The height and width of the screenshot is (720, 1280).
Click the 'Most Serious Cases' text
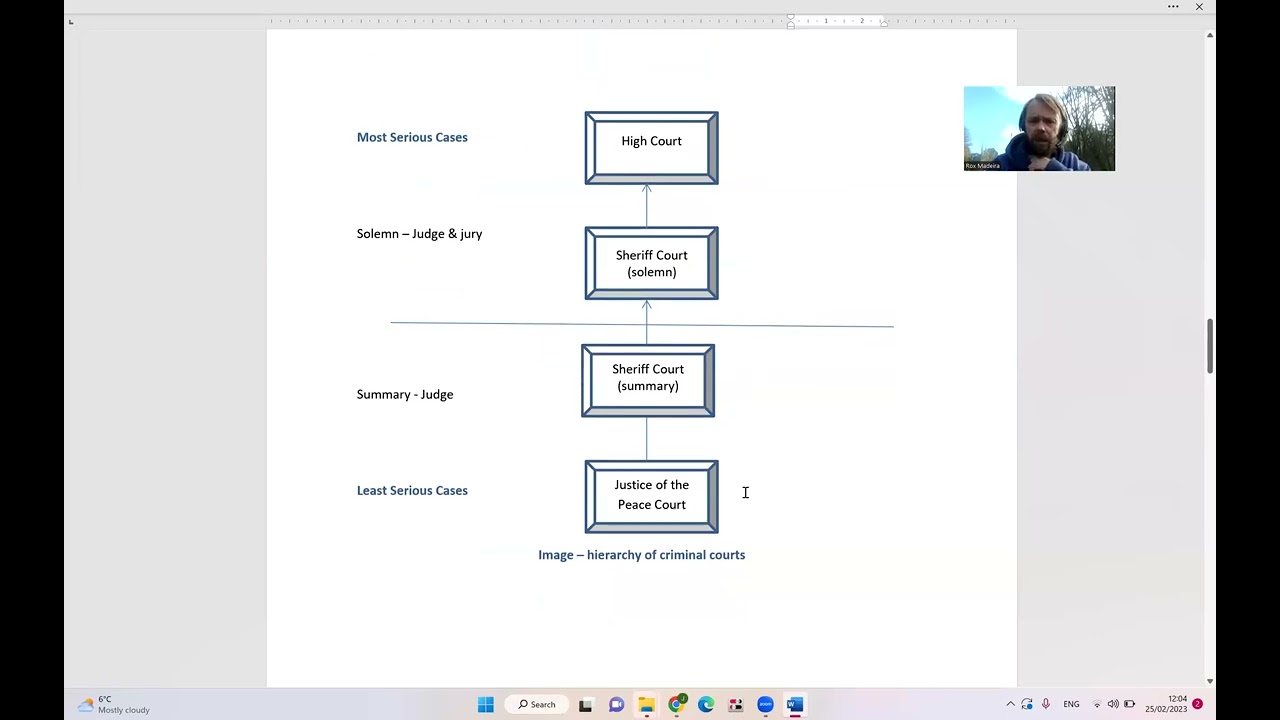(x=412, y=137)
